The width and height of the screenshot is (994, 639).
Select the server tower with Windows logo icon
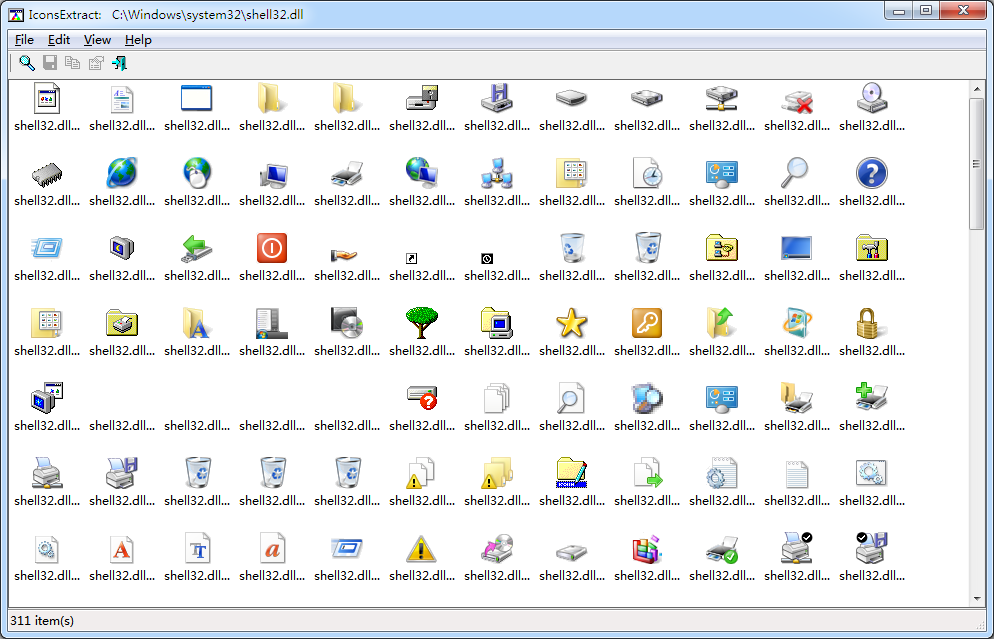[272, 323]
